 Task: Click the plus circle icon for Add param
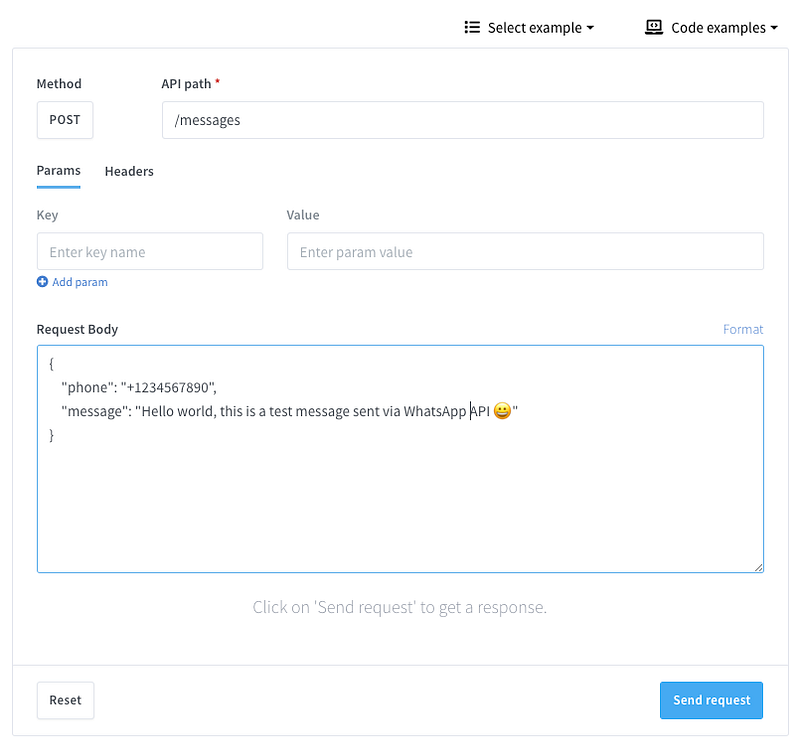pos(42,282)
